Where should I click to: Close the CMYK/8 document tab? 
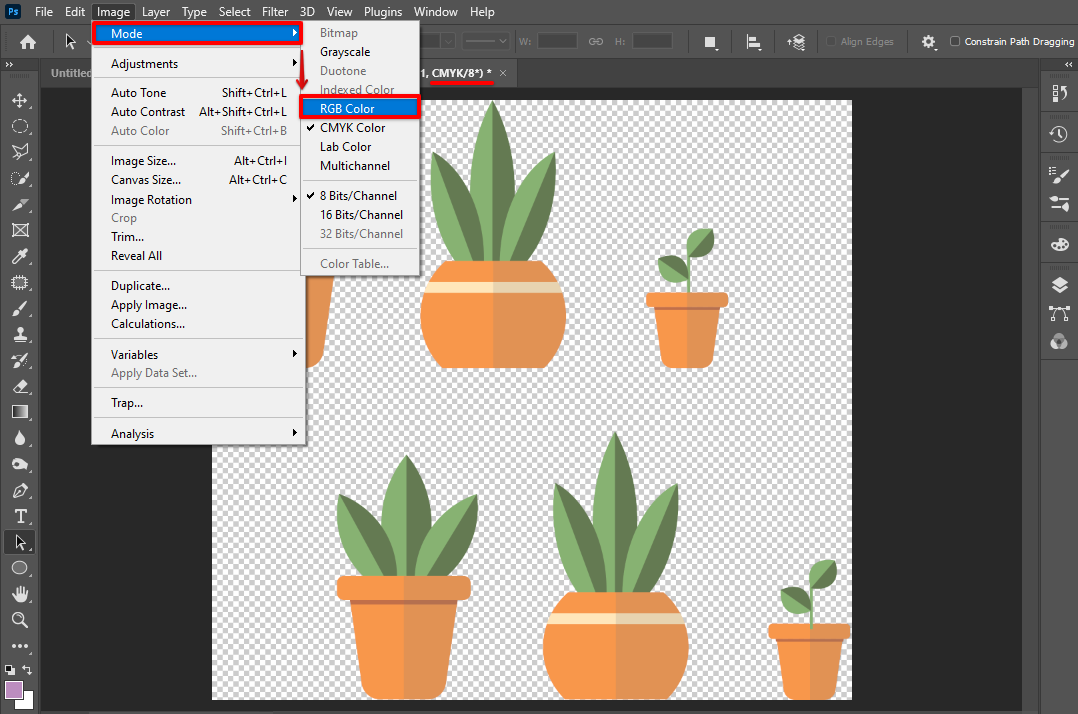click(x=503, y=73)
